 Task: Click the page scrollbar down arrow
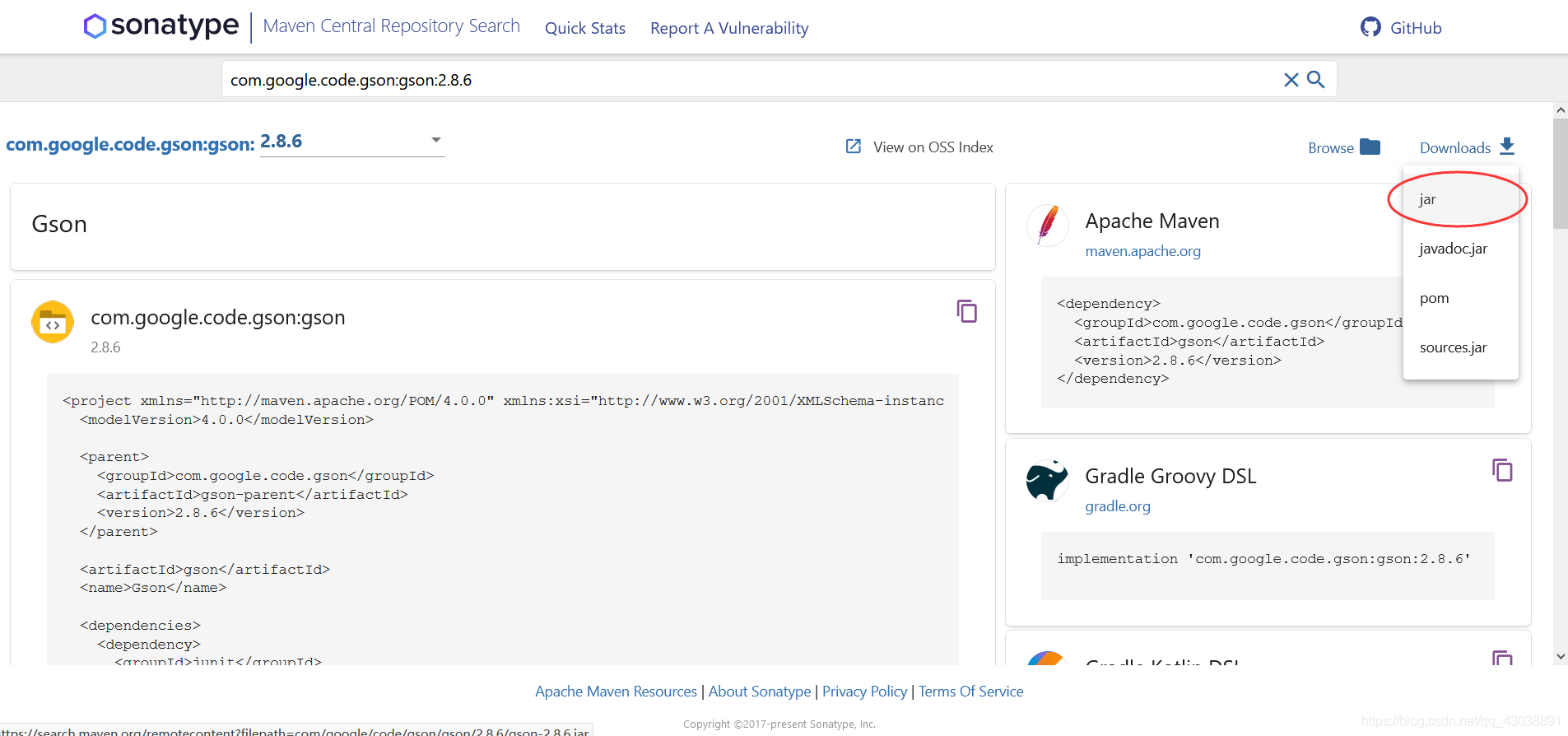point(1560,656)
